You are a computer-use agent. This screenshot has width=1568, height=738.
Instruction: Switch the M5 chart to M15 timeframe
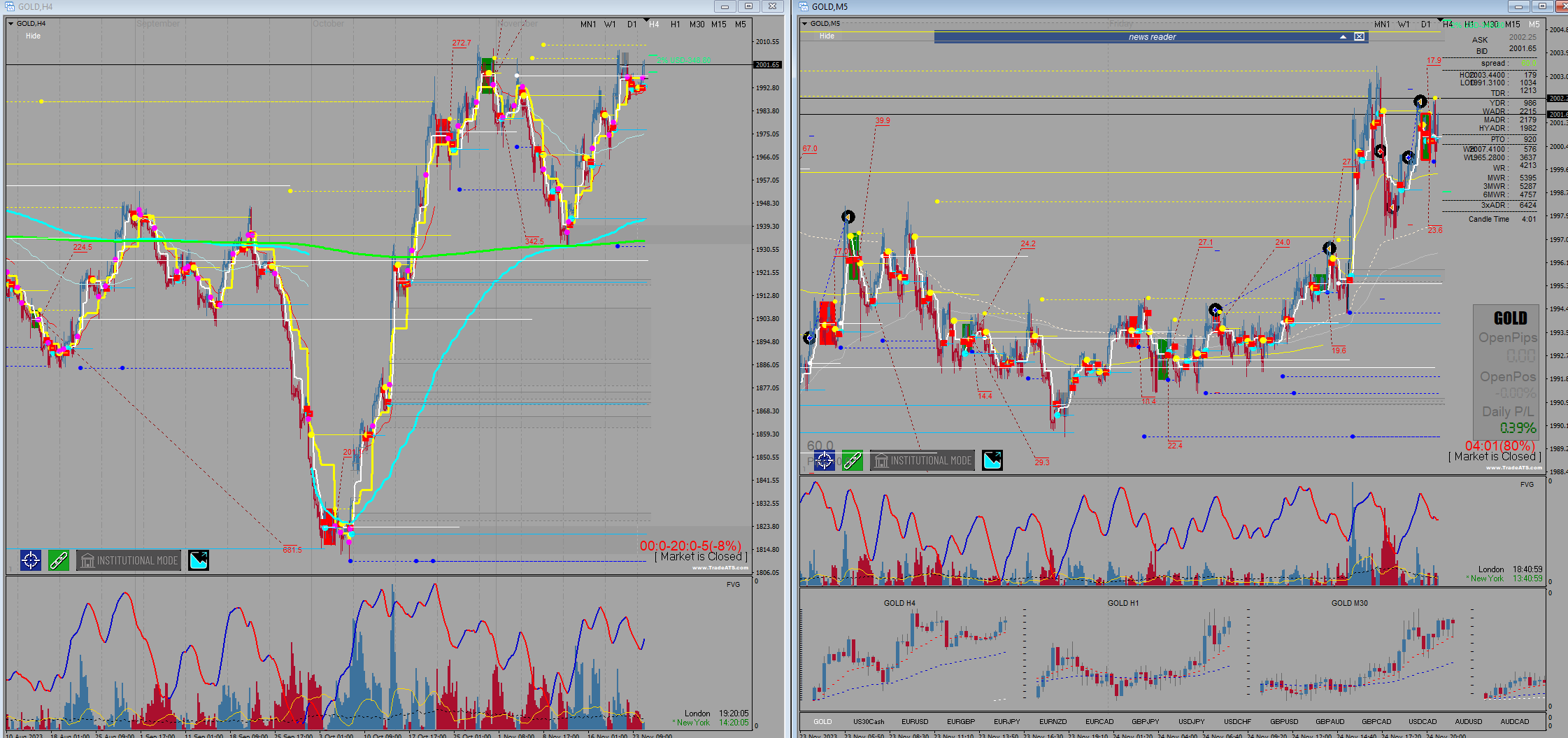tap(1513, 24)
